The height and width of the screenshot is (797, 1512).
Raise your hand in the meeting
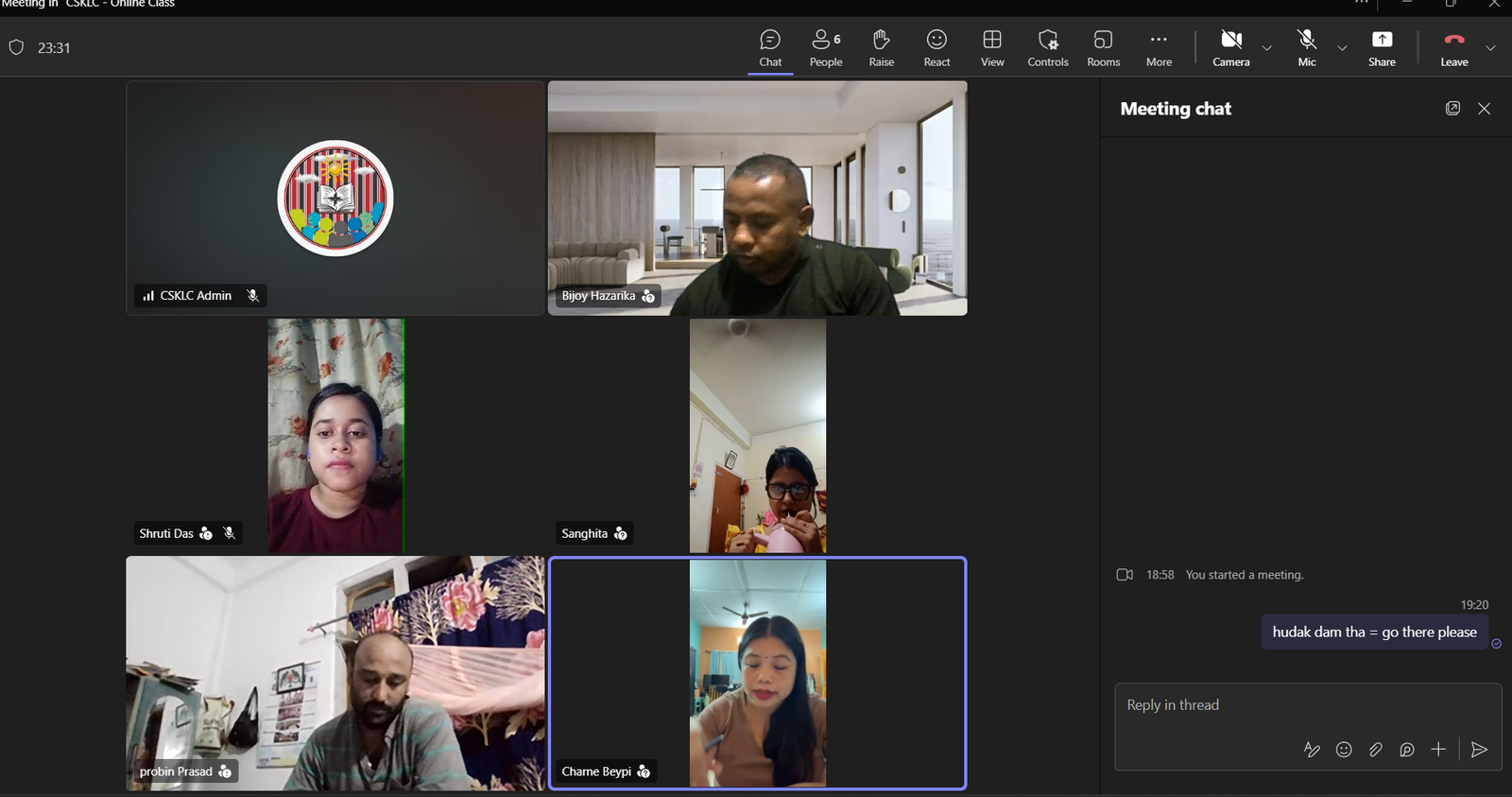click(x=882, y=48)
